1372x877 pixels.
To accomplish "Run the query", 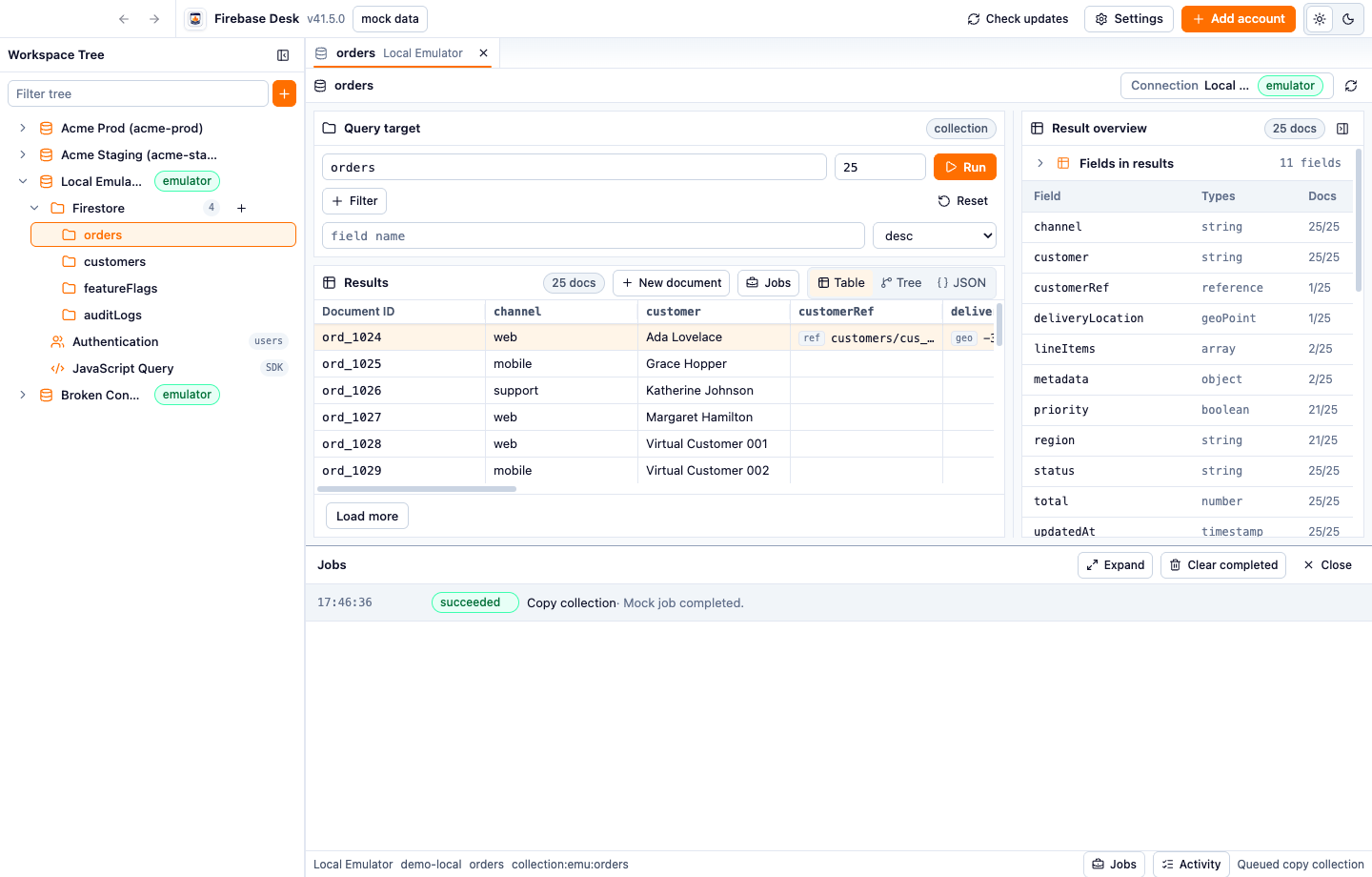I will pyautogui.click(x=965, y=167).
